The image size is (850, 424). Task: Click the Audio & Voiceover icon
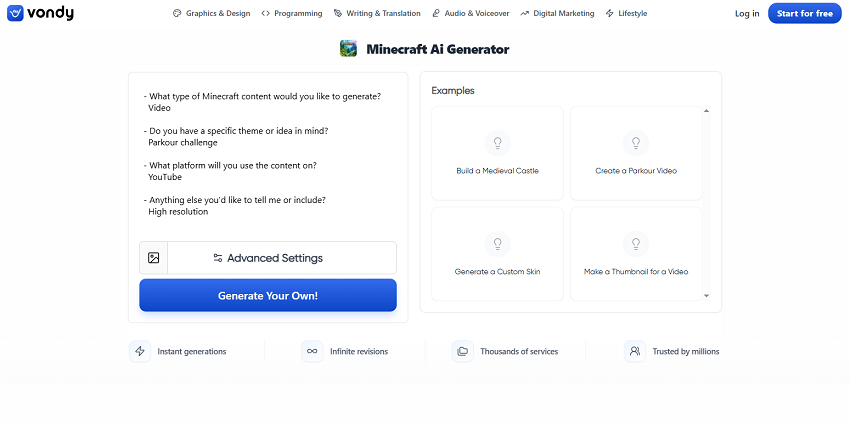pyautogui.click(x=436, y=14)
